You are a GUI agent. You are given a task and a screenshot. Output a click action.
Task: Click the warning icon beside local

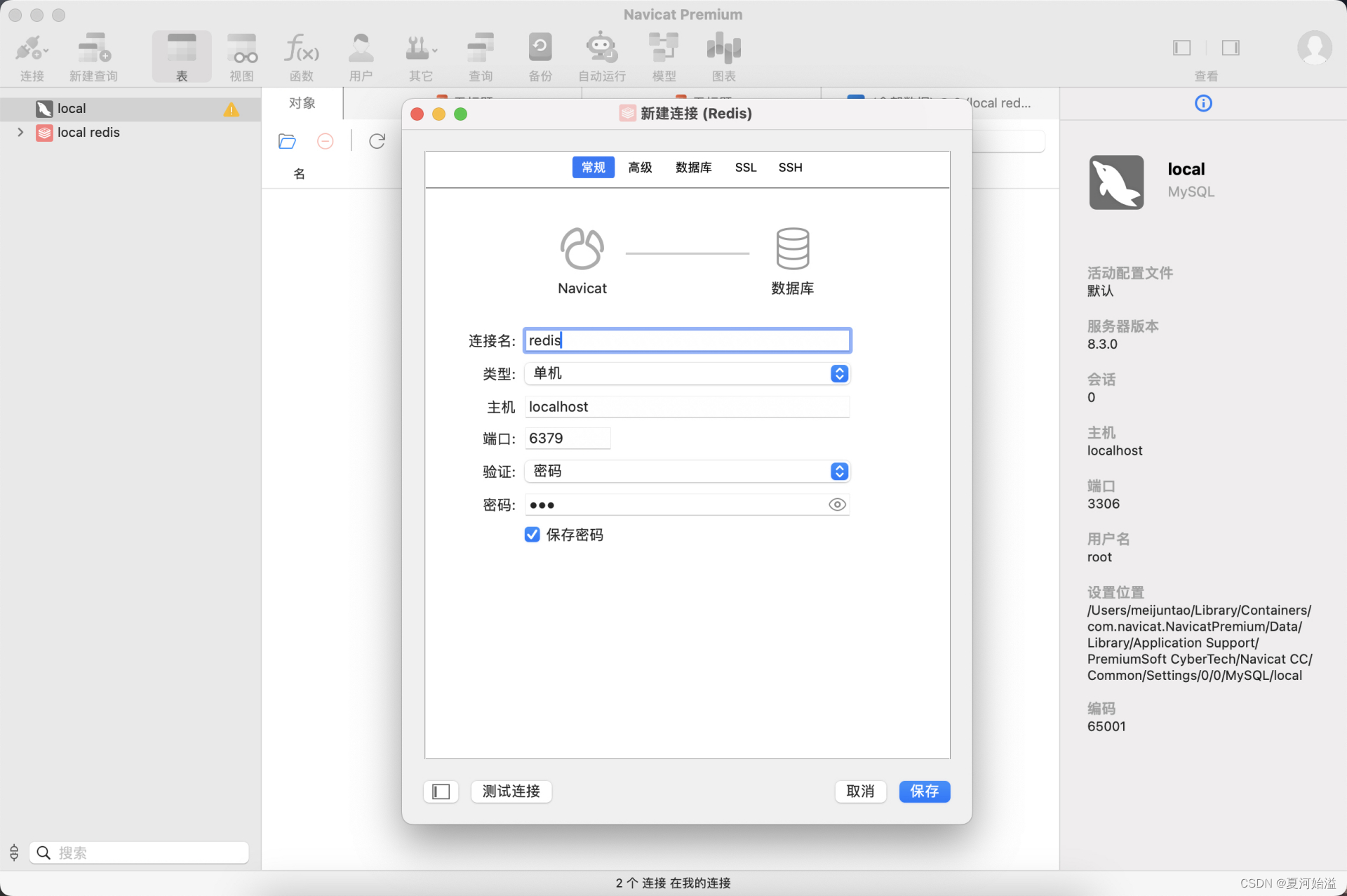[232, 109]
